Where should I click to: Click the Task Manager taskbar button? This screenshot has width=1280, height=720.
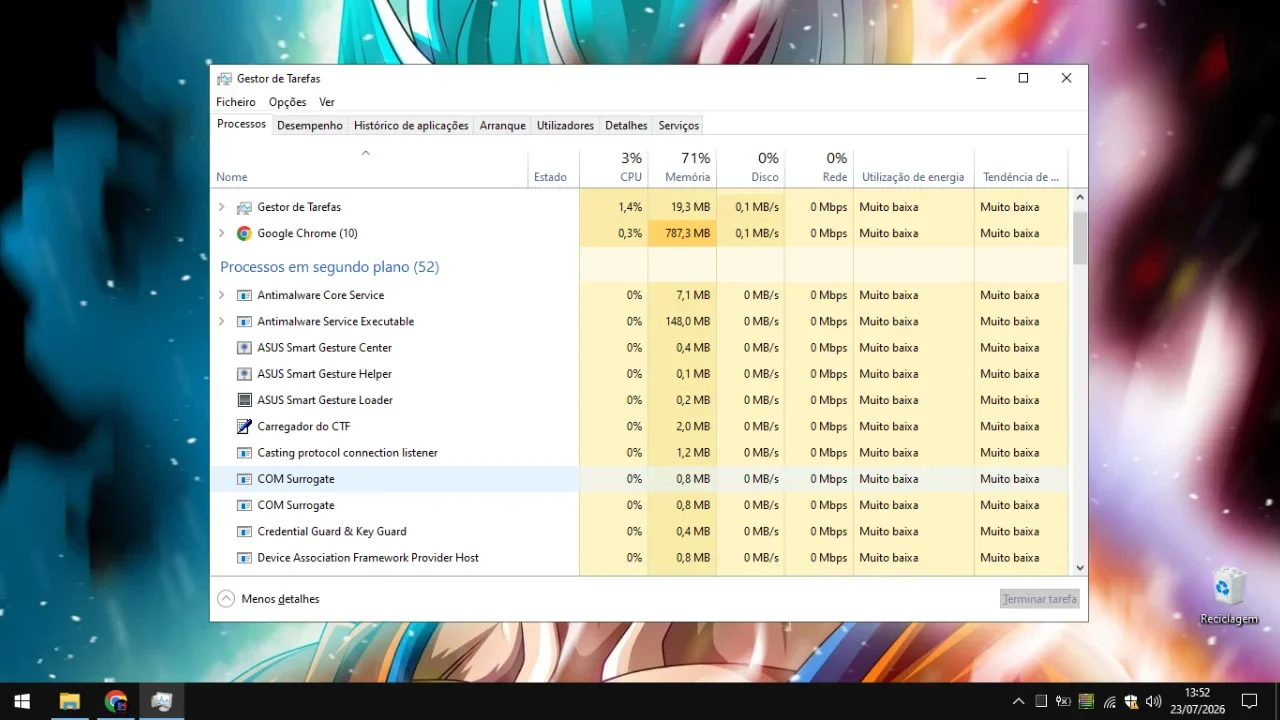162,701
